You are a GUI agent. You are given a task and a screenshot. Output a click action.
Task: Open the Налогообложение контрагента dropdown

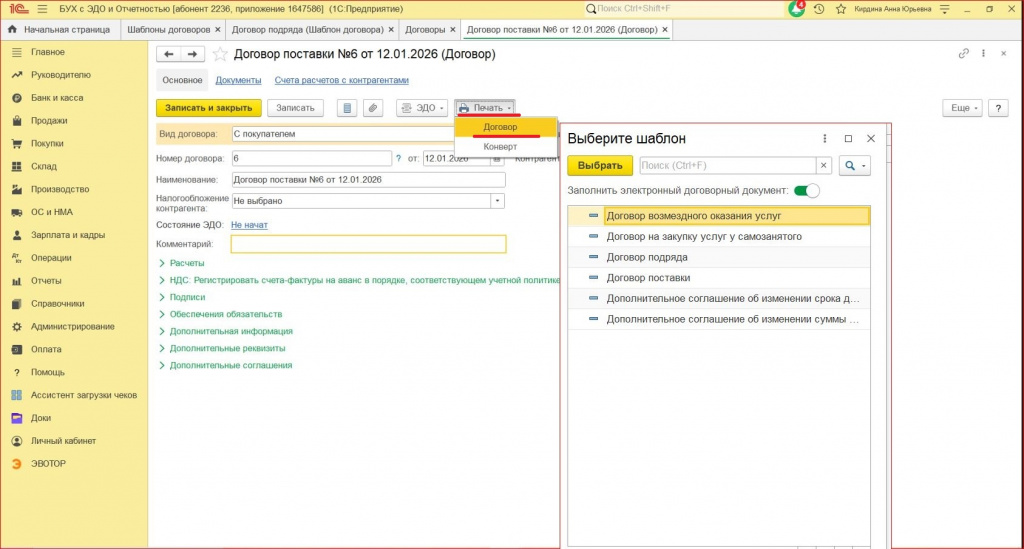(x=497, y=201)
